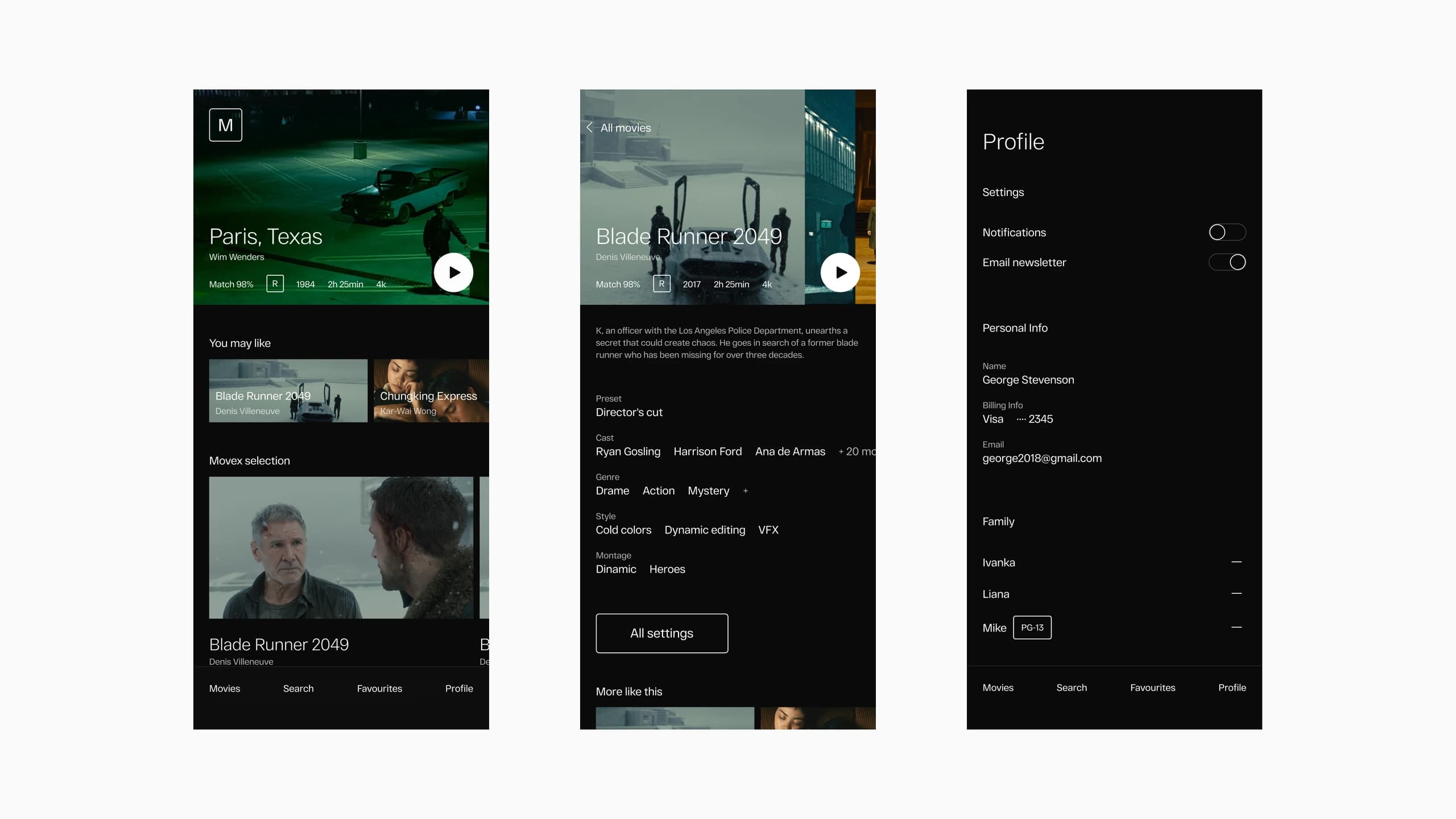The width and height of the screenshot is (1456, 819).
Task: Open Profile tab on the home screen
Action: click(x=459, y=688)
